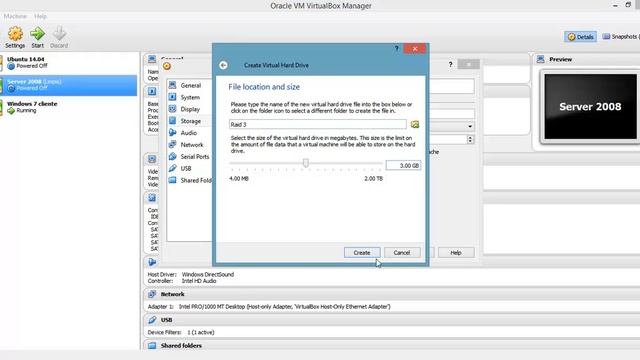Click the Audio section icon in details
This screenshot has width=640, height=360.
coord(152,262)
